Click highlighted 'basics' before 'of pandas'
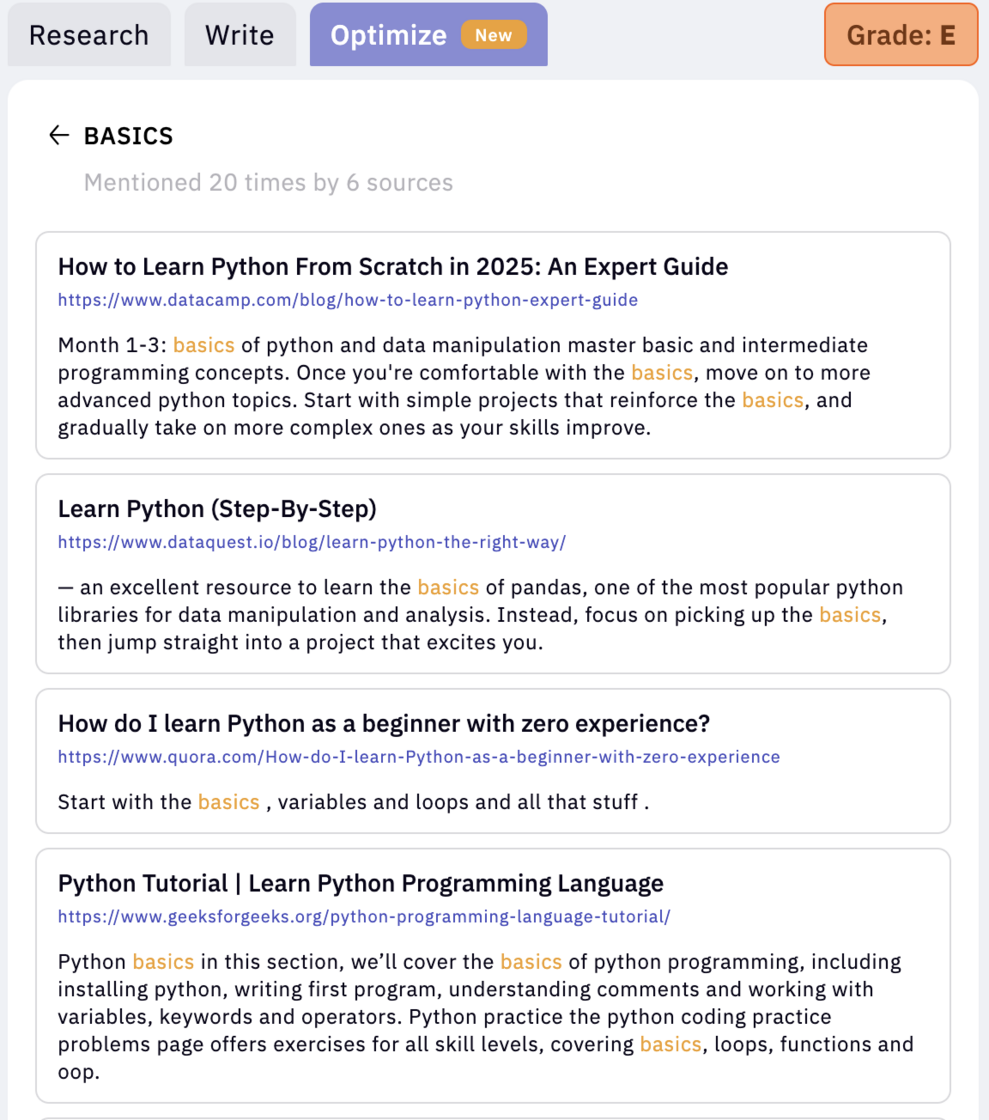This screenshot has width=989, height=1120. point(448,587)
